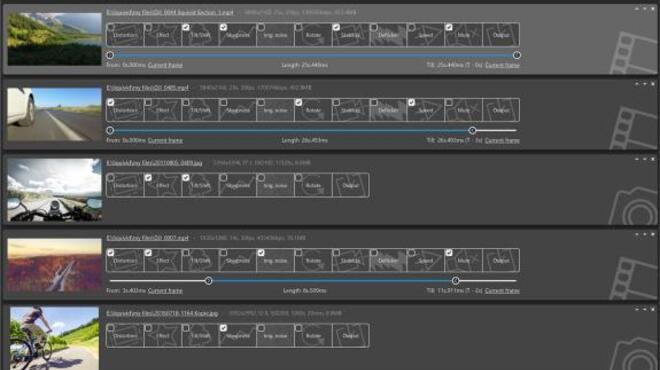Open the Stabilize tile on the aerial road clip
Viewport: 660px width, 370px height.
pos(351,261)
